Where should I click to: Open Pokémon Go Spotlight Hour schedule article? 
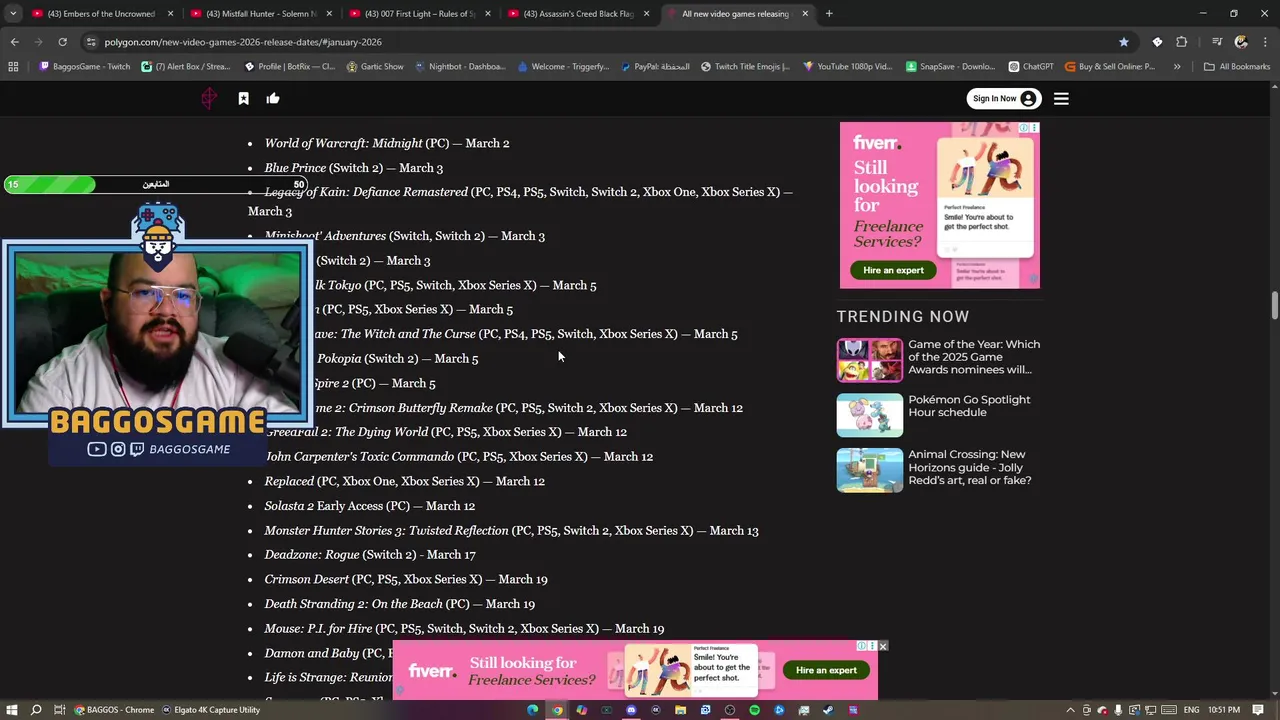[969, 406]
